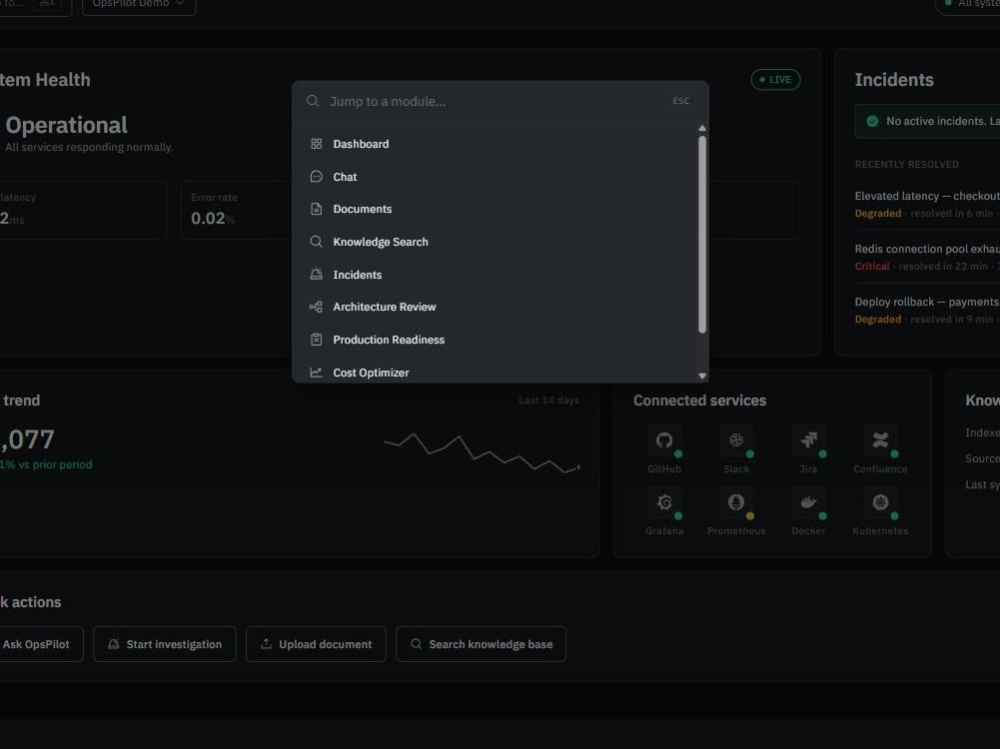Open the Grafana connected service icon
This screenshot has height=749, width=1000.
point(664,503)
